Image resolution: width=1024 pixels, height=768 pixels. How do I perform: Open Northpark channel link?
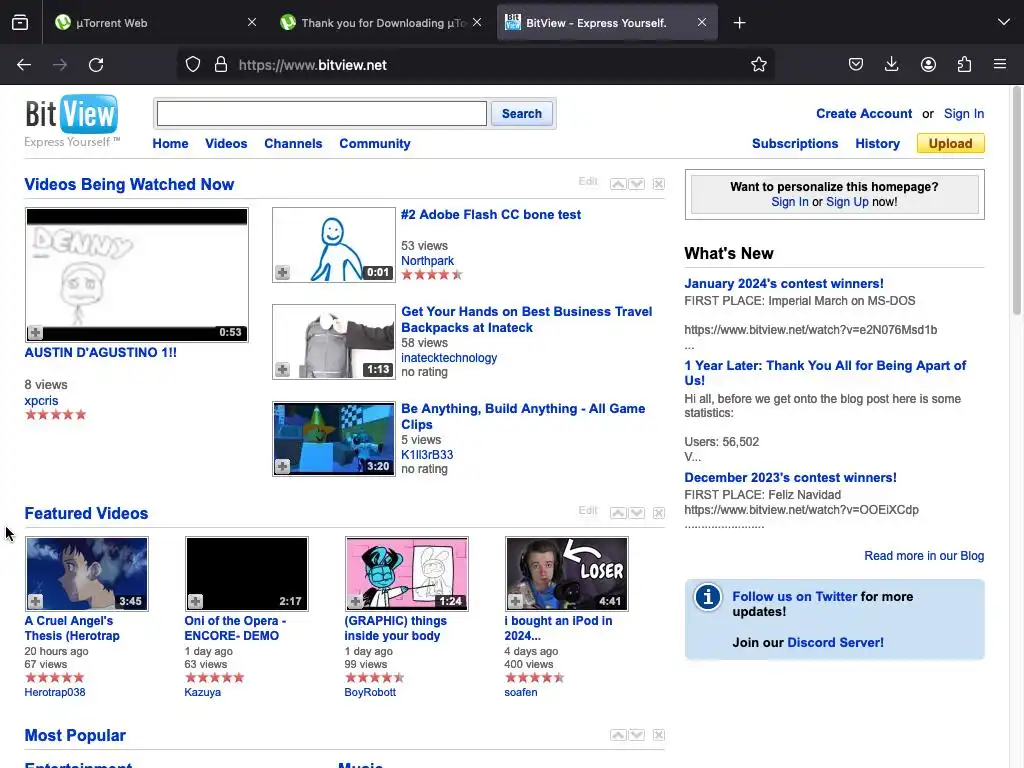(427, 261)
